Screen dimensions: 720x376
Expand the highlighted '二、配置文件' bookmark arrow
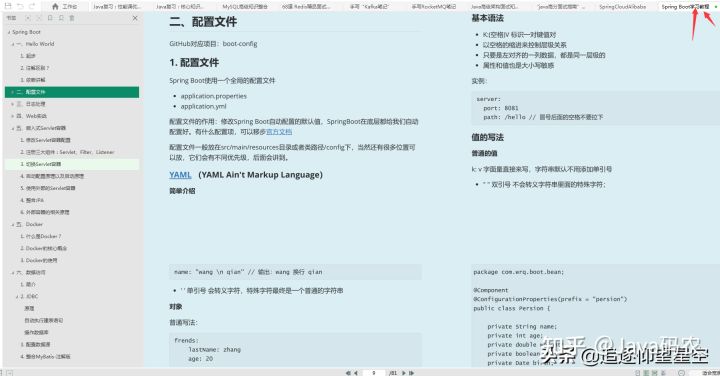pos(13,92)
